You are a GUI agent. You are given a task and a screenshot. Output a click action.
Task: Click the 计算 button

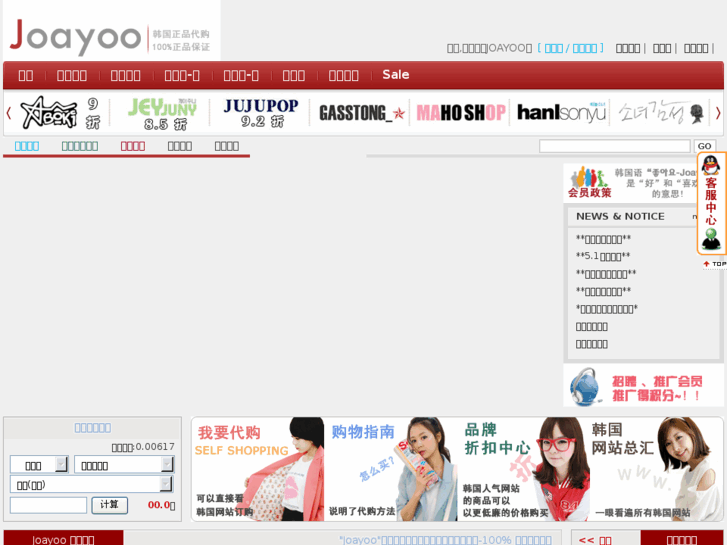pyautogui.click(x=109, y=505)
